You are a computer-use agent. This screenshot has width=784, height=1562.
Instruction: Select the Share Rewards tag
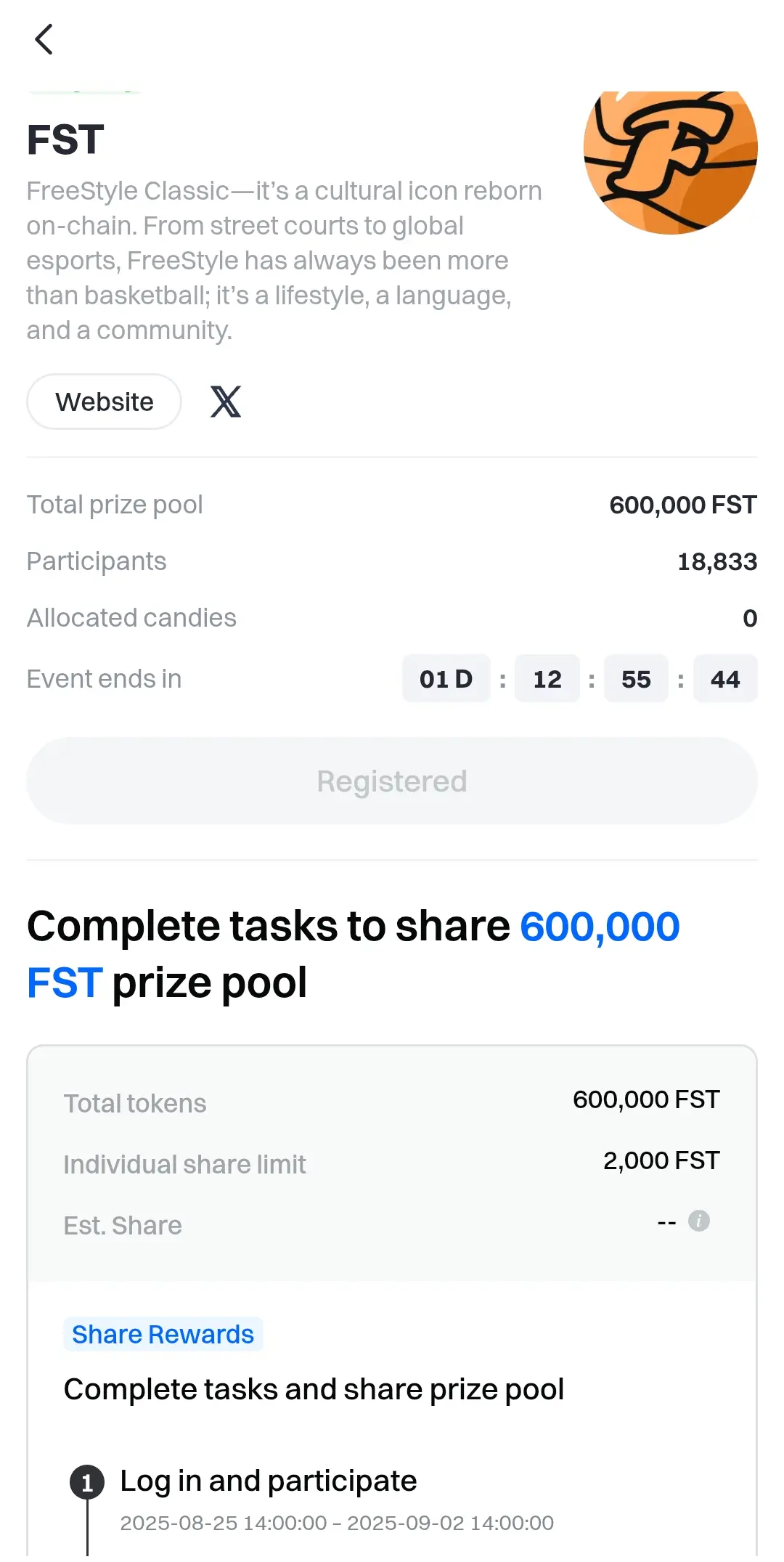163,1334
